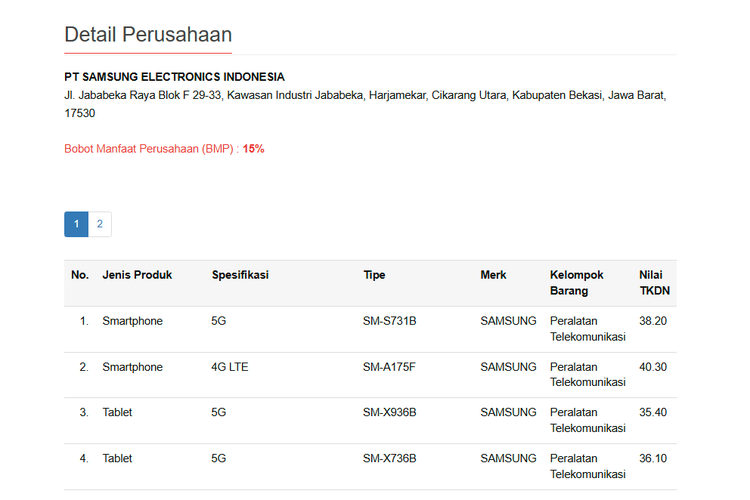Click TKDN value 40.30
750x500 pixels.
653,367
